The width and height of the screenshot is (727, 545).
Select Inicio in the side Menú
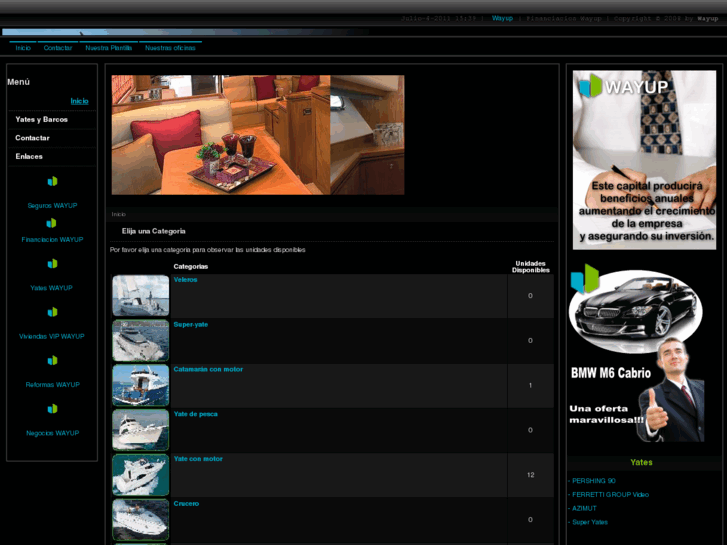pyautogui.click(x=79, y=101)
